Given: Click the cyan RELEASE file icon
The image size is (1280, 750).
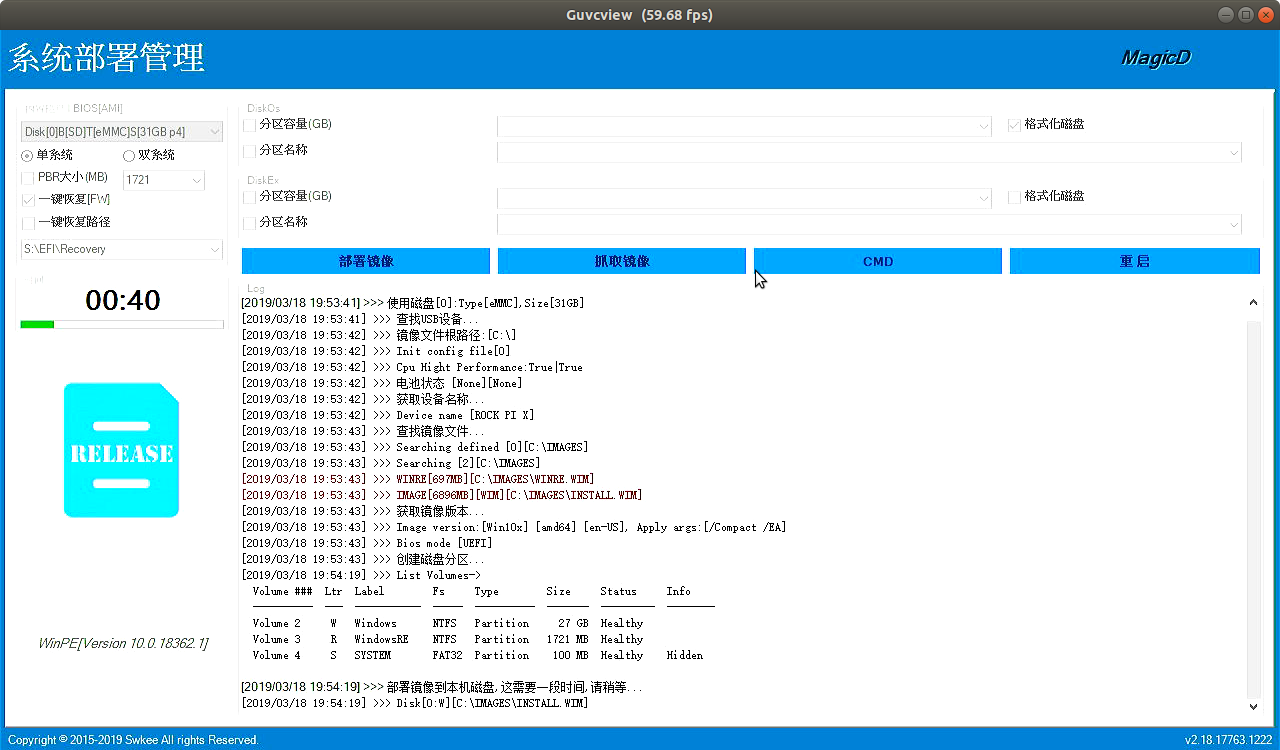Looking at the screenshot, I should point(121,450).
